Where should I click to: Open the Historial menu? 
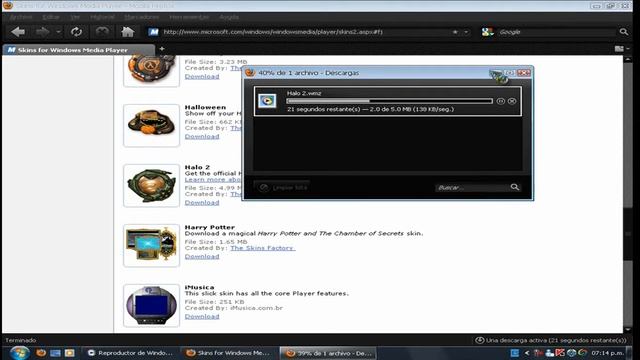102,17
